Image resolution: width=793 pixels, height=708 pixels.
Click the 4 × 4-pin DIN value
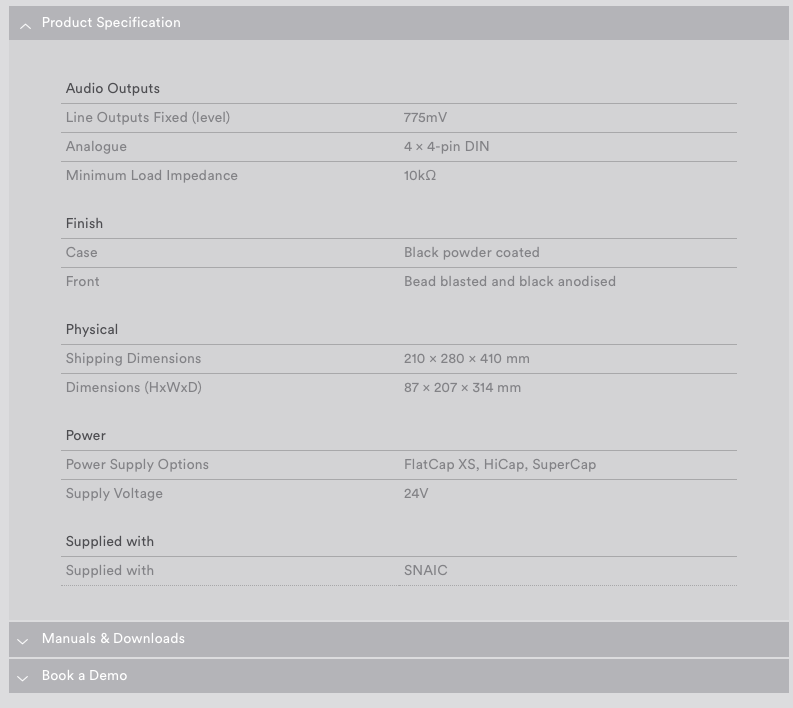pos(446,147)
